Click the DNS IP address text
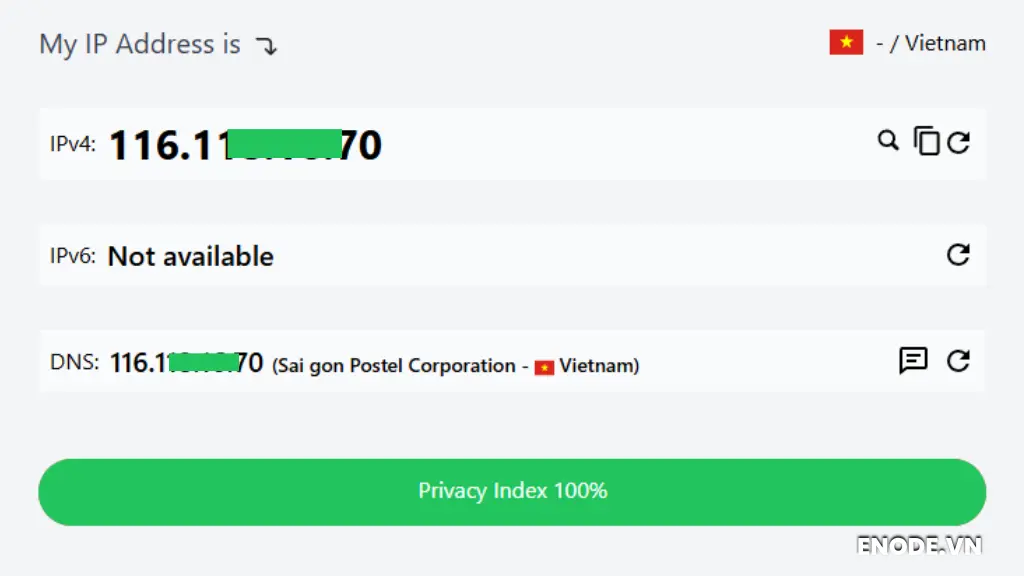Viewport: 1024px width, 576px height. point(188,362)
